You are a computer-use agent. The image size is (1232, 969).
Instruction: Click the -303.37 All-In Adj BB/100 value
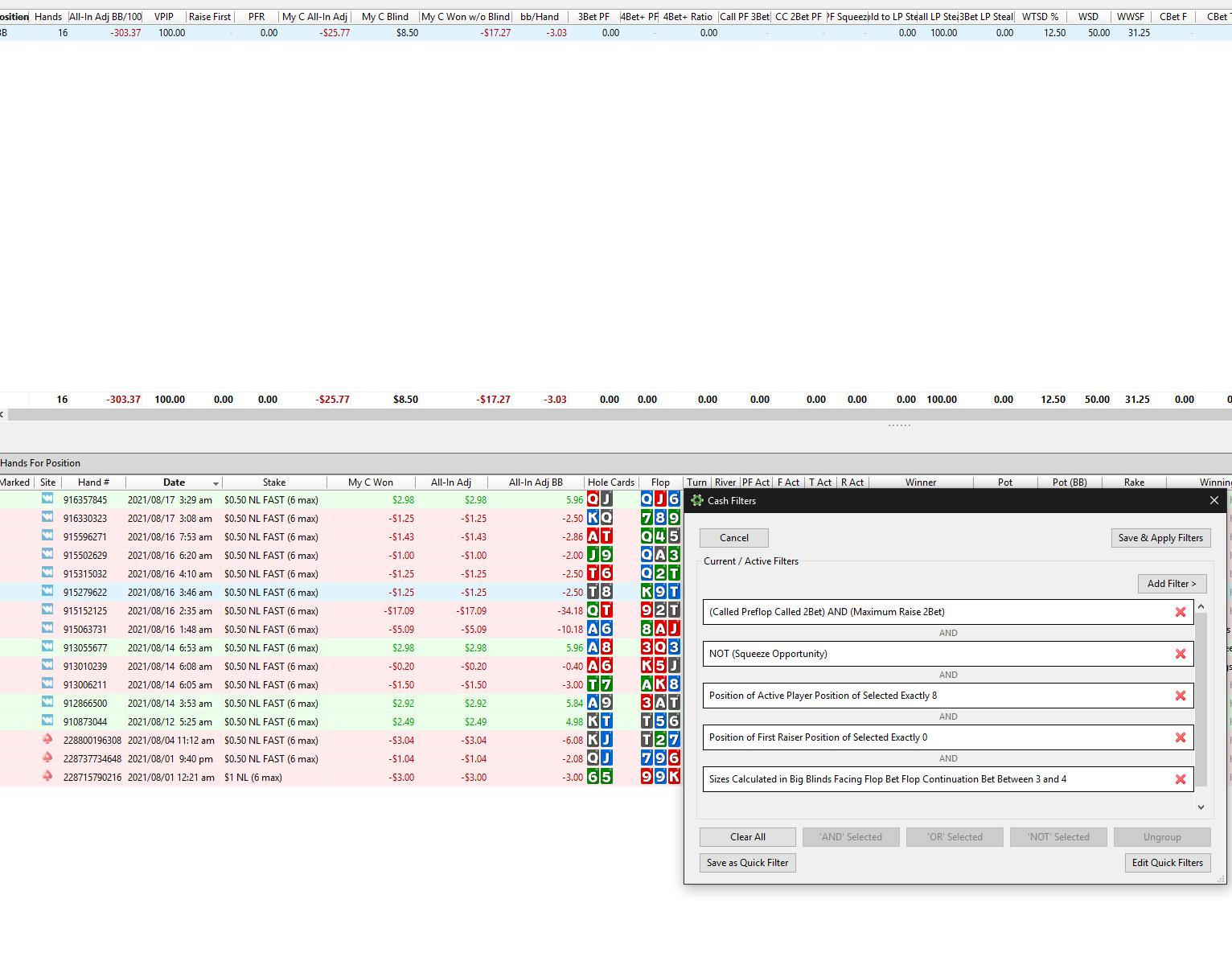coord(125,33)
